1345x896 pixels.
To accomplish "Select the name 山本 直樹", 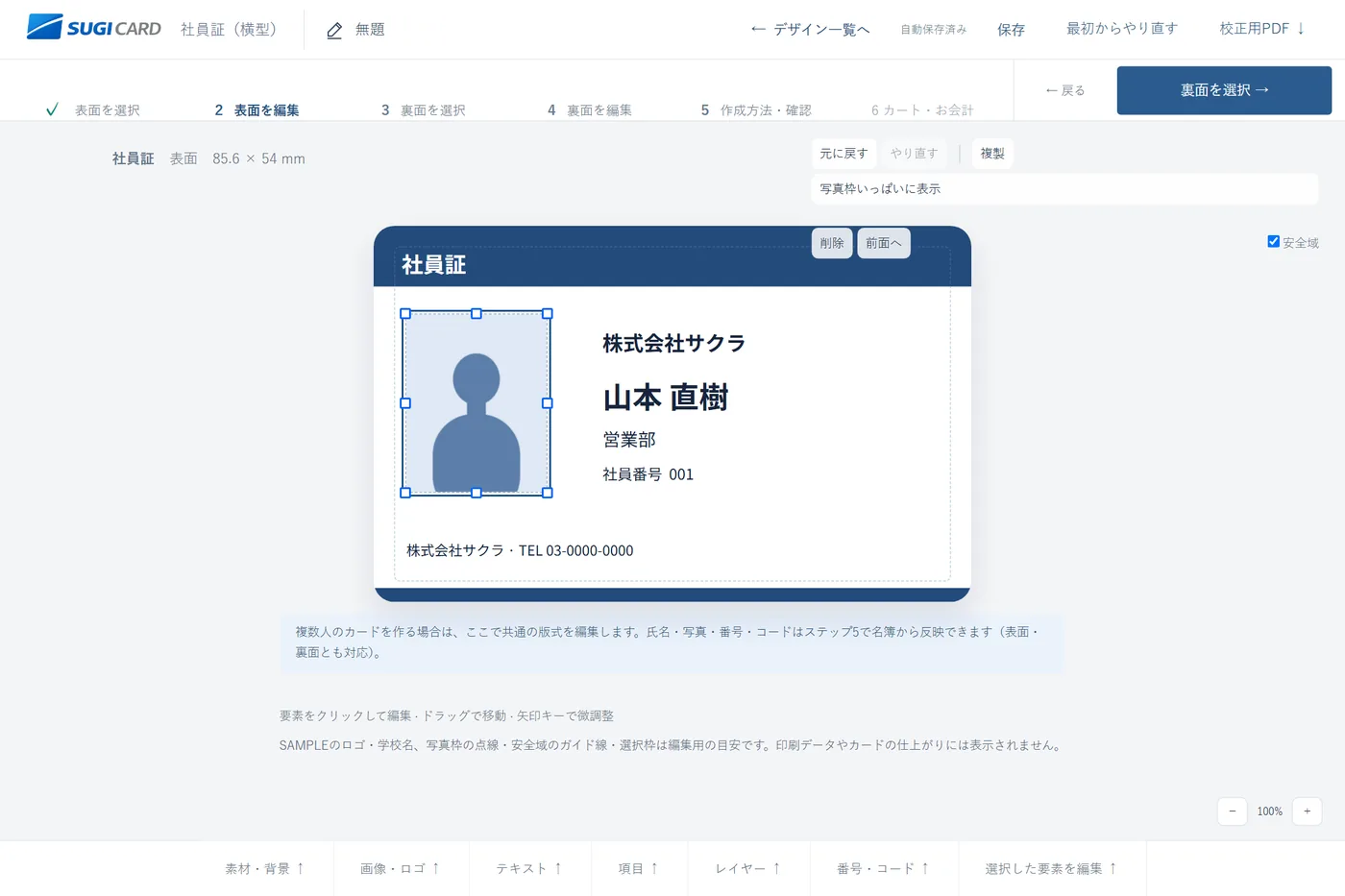I will (x=666, y=398).
